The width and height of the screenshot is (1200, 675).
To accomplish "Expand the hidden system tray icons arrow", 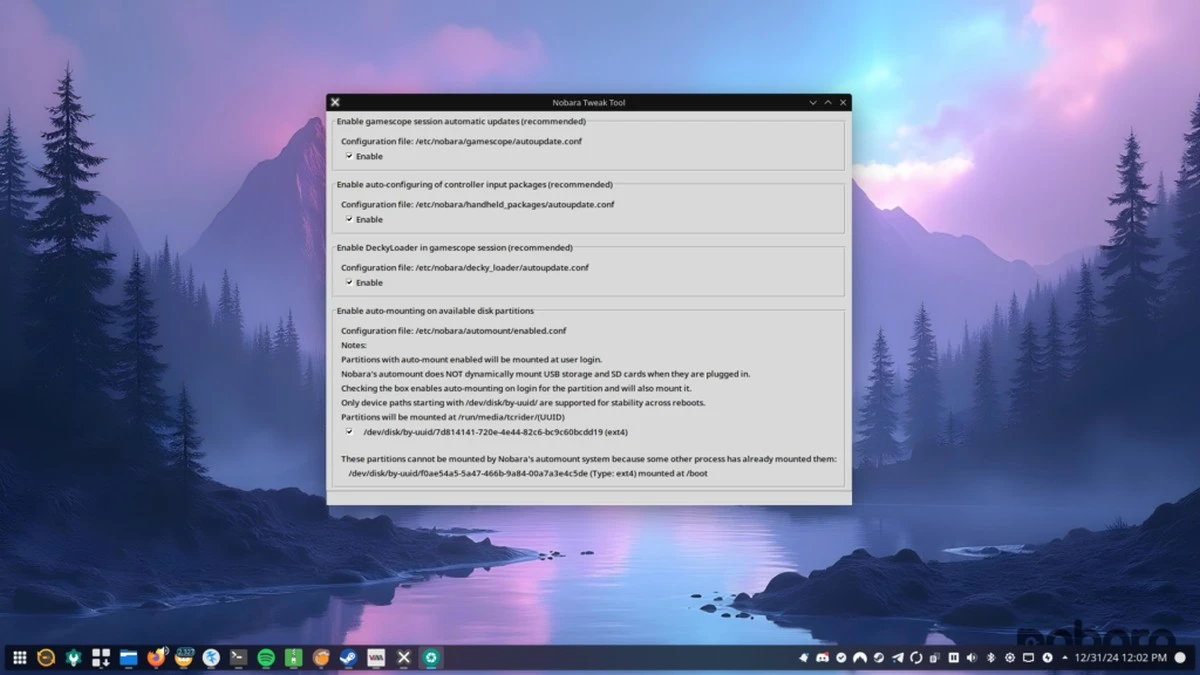I will 1065,658.
